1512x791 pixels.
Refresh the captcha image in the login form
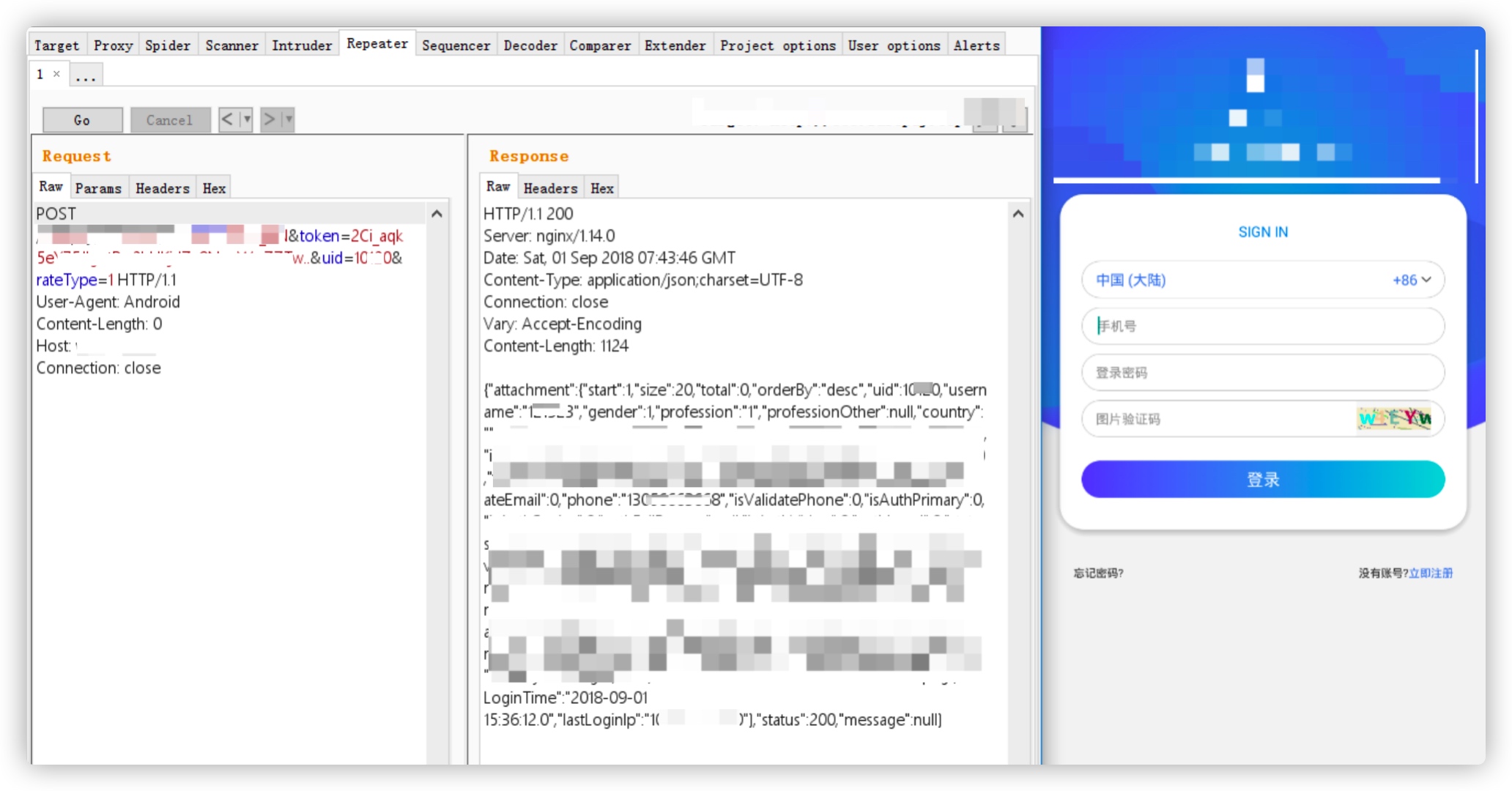(x=1394, y=419)
